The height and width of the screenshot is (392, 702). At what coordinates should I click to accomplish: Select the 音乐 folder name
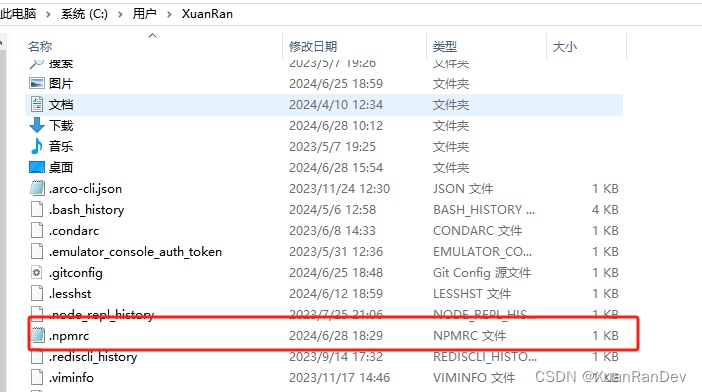[x=61, y=146]
